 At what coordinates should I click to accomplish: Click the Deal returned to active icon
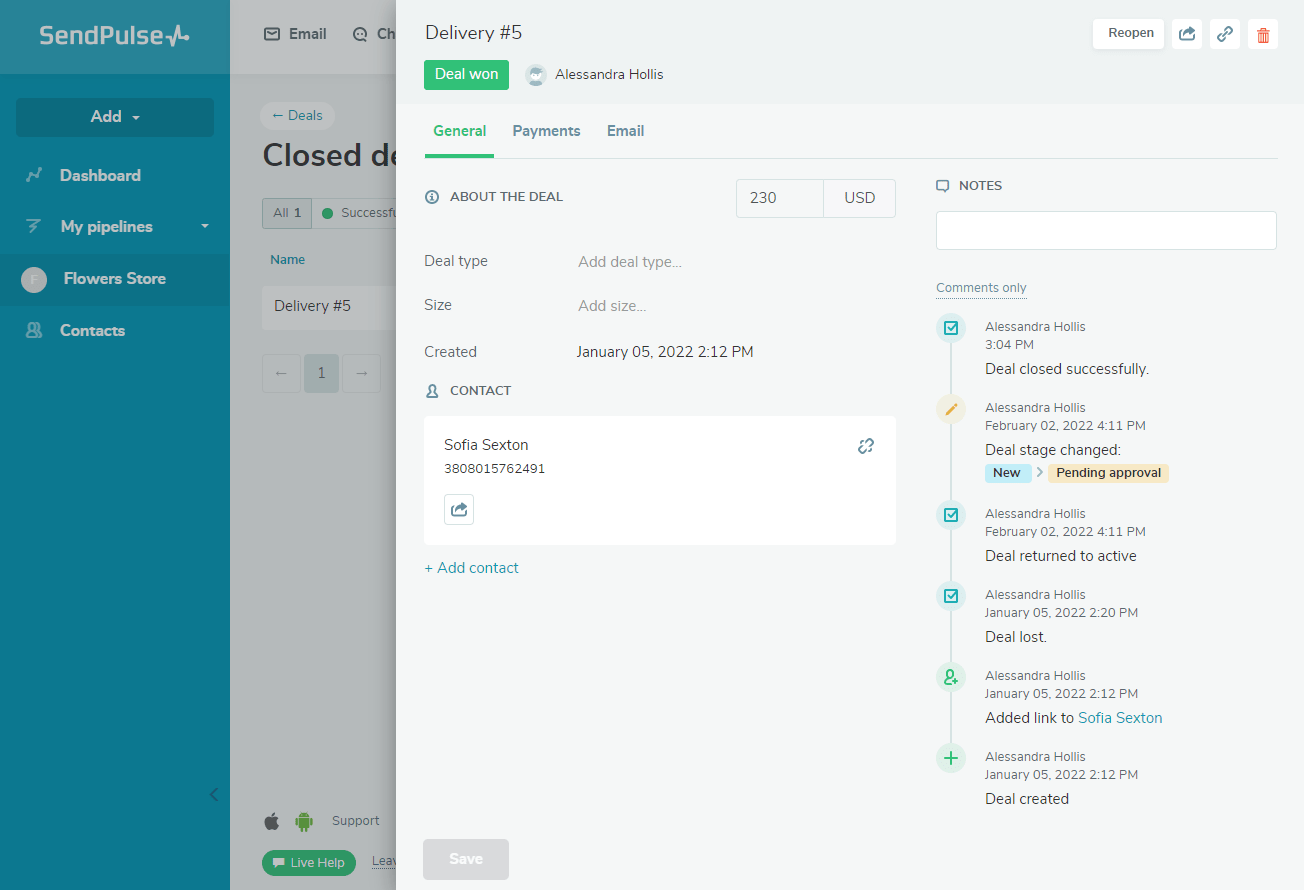click(x=951, y=514)
